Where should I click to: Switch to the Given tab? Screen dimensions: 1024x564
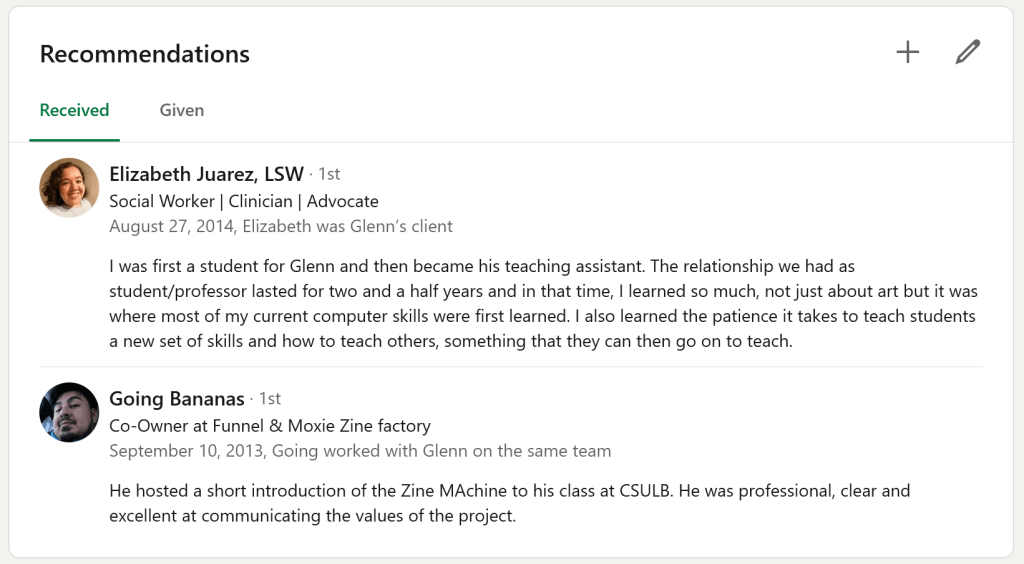(x=181, y=110)
